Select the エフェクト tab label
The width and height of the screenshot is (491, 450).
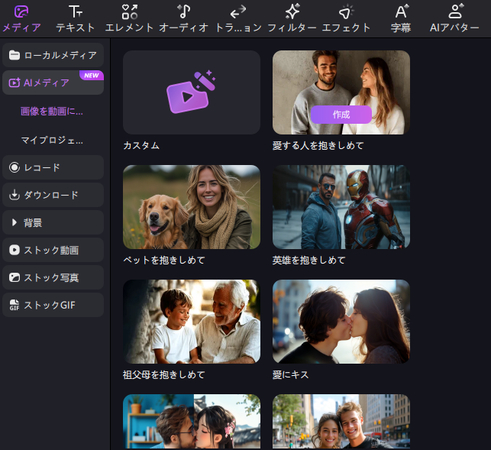[x=346, y=28]
